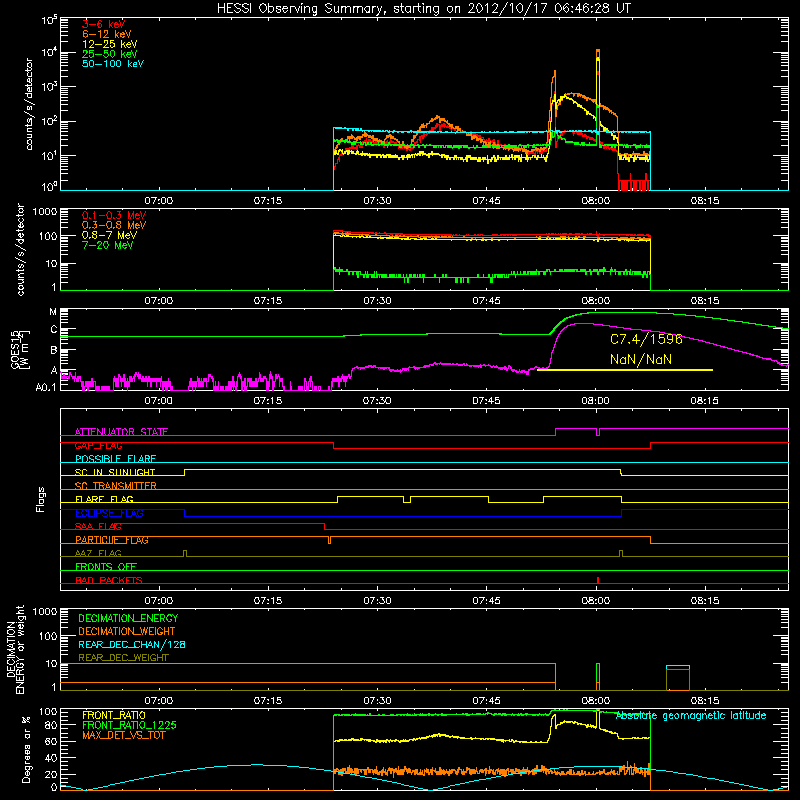Click the SC_TRANSMITTER flag label
The image size is (800, 800).
115,486
